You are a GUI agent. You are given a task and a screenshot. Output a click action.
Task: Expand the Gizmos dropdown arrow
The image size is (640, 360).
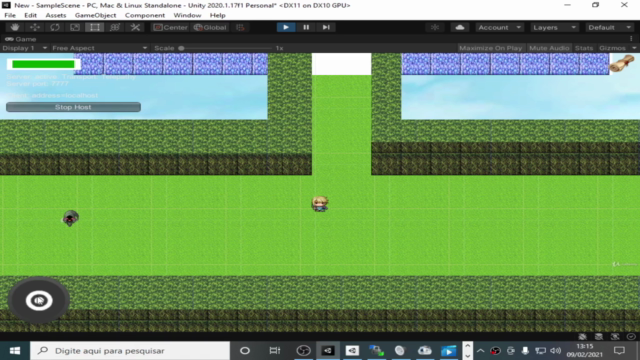click(634, 48)
